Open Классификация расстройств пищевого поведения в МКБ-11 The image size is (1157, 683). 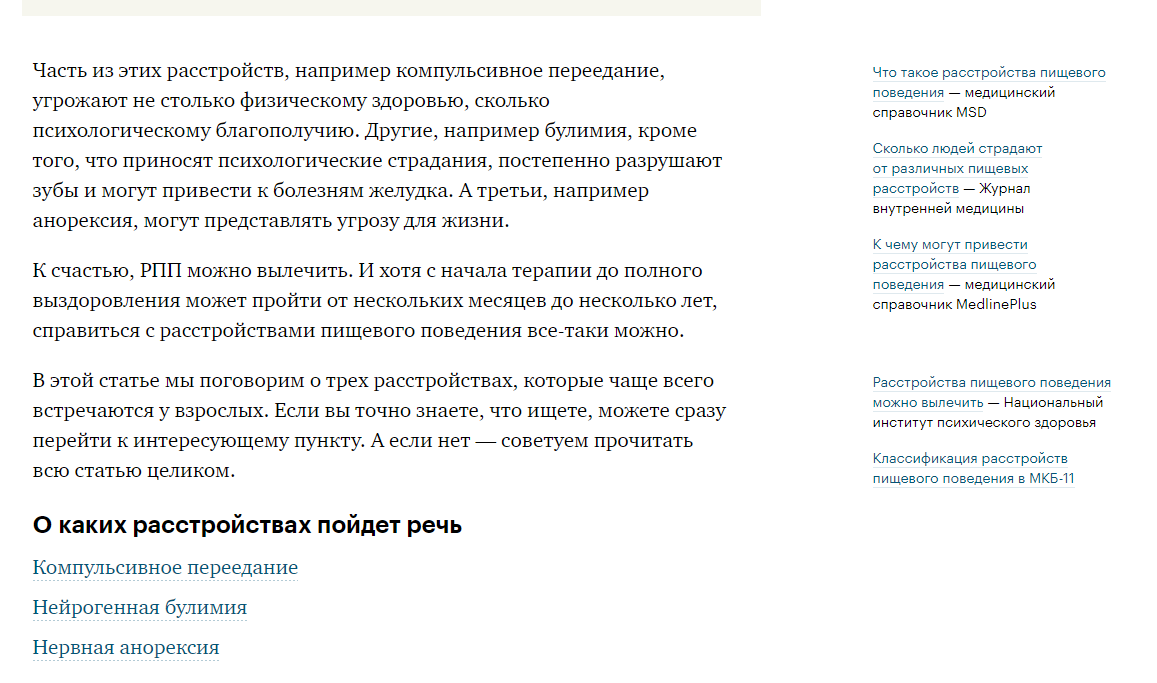tap(973, 468)
